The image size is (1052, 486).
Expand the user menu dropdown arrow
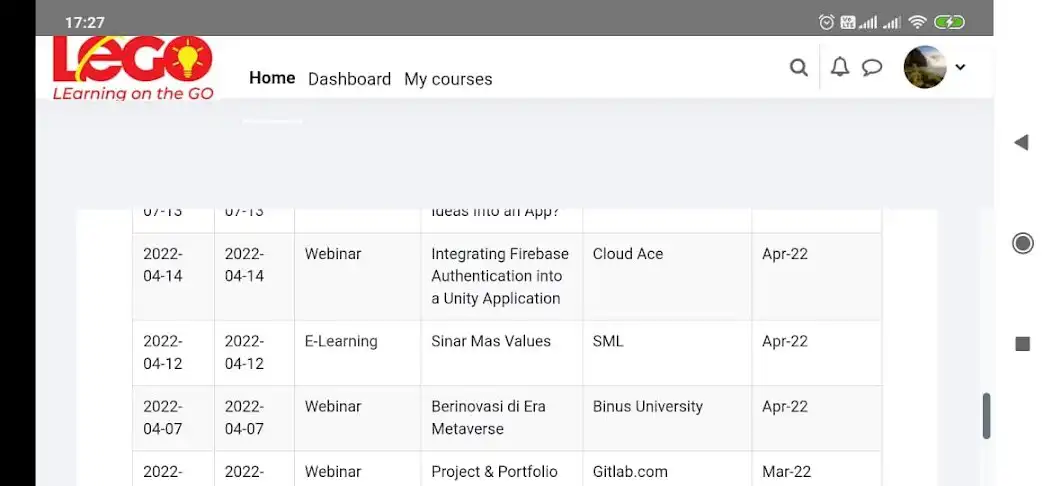(960, 68)
